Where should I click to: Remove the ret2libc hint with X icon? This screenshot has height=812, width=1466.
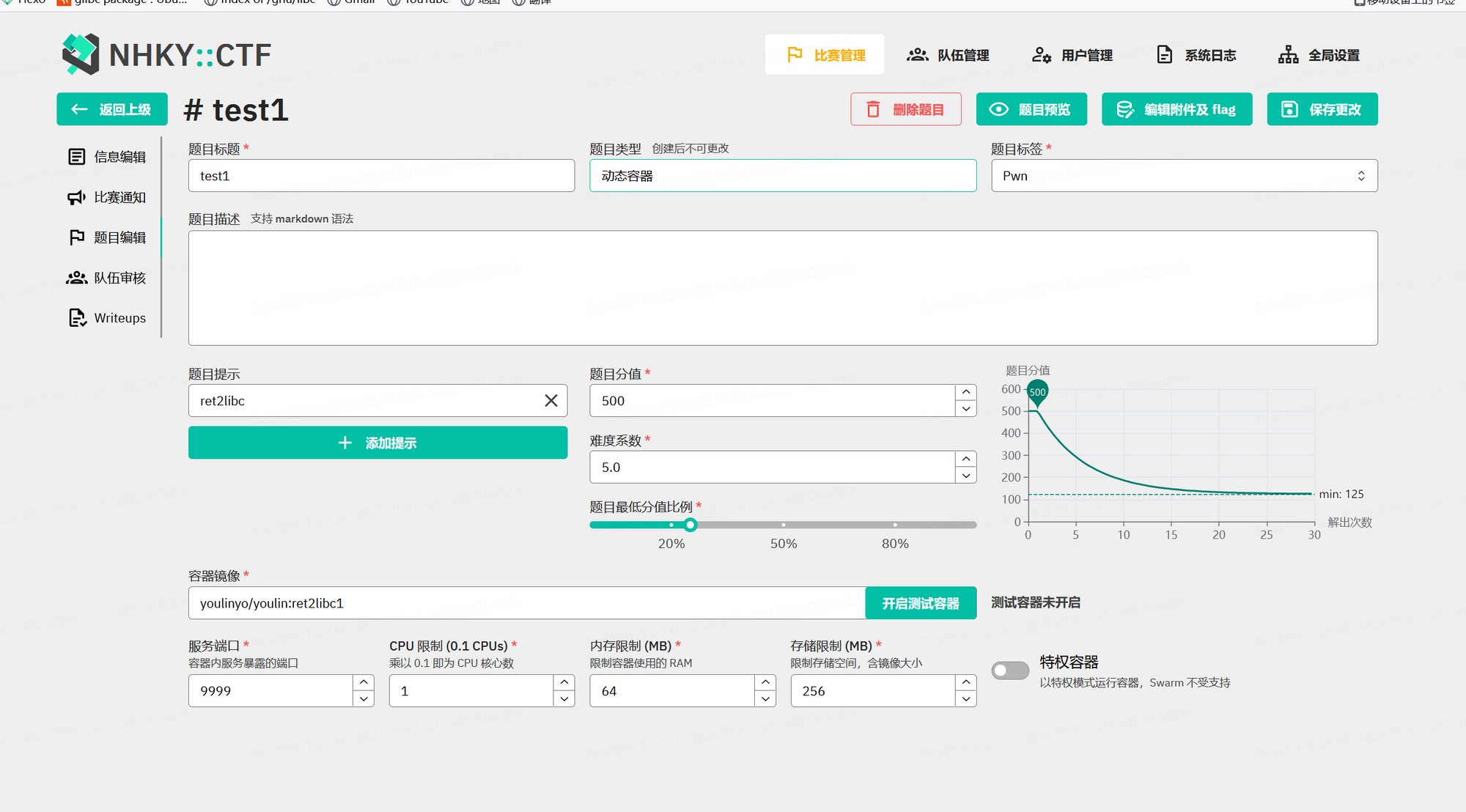tap(551, 401)
